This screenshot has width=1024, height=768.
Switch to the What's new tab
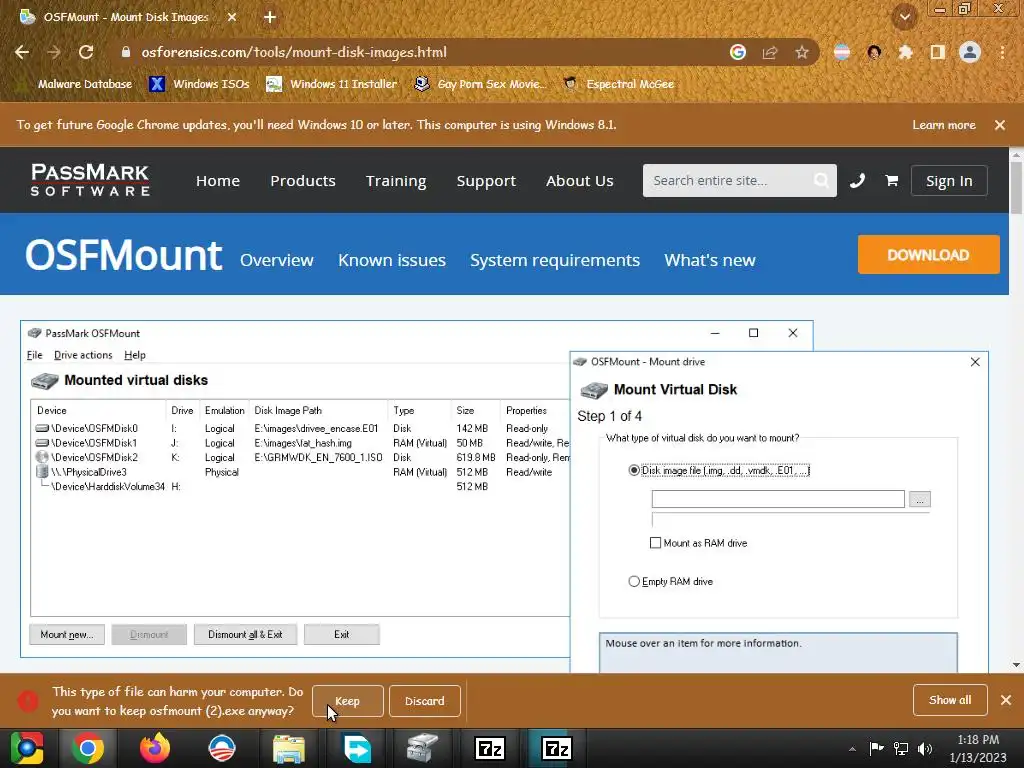710,260
